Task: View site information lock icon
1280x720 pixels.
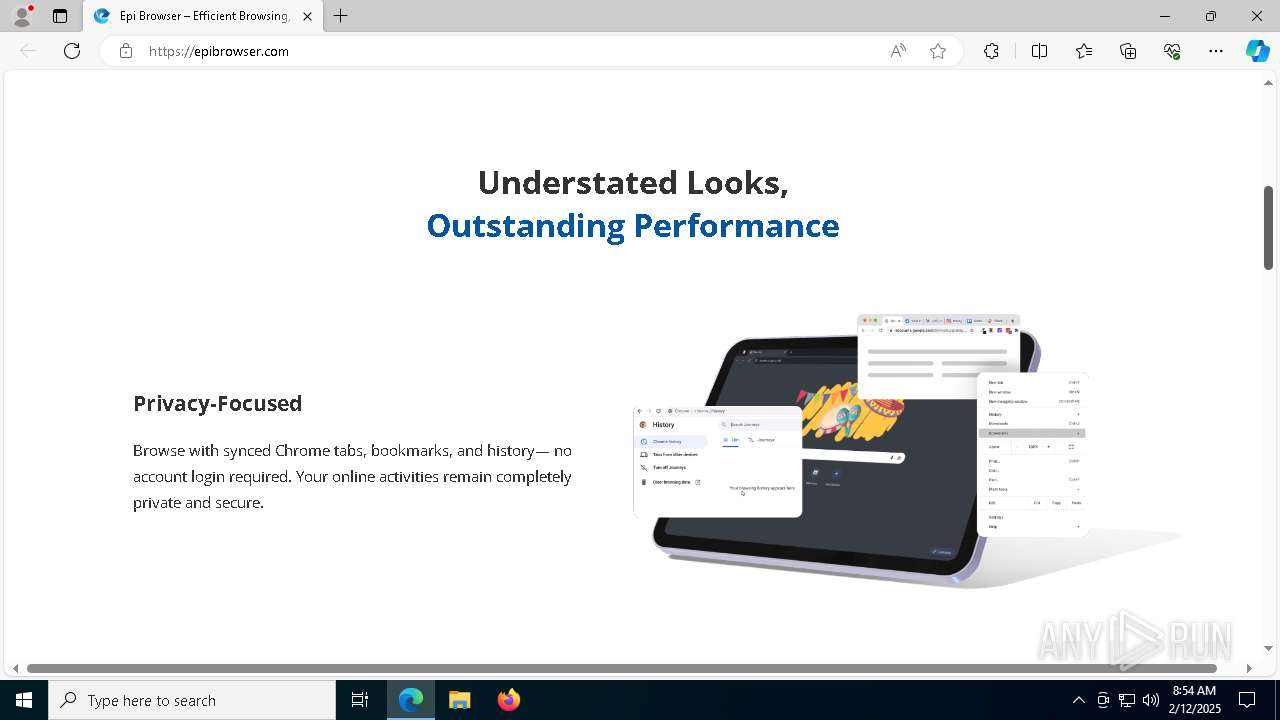Action: 126,51
